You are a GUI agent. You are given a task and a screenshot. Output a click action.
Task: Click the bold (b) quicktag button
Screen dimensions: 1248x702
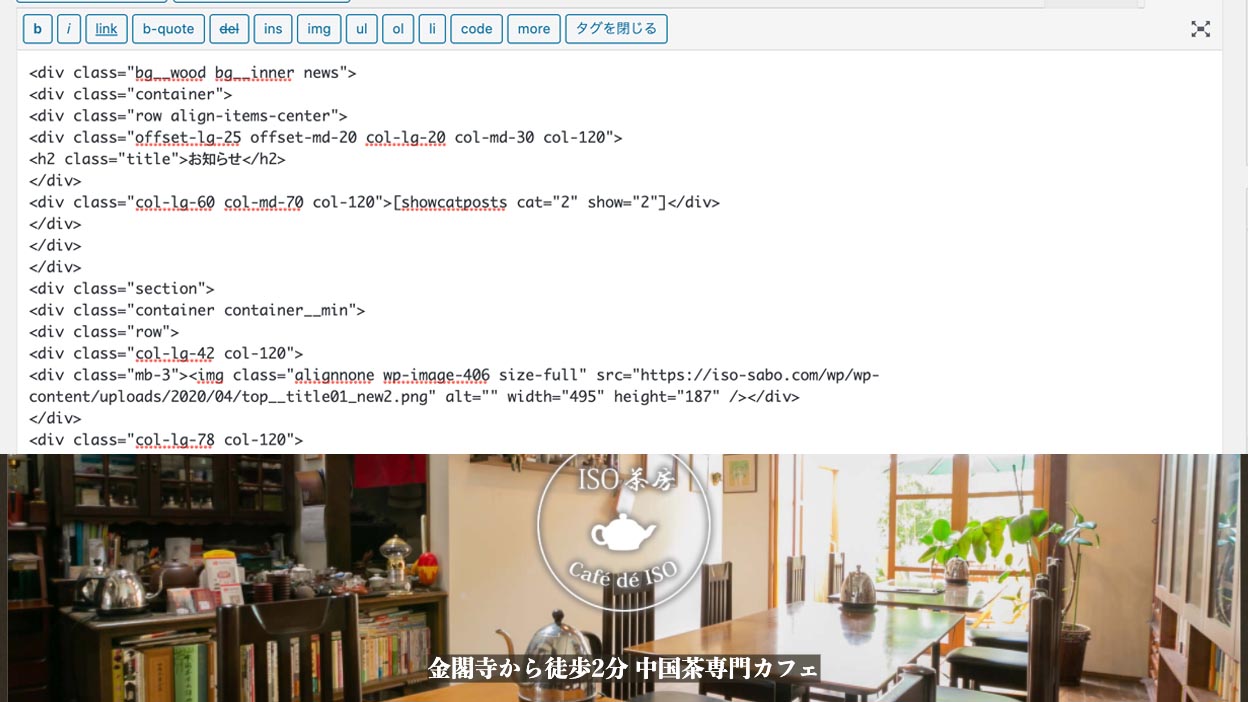[x=37, y=29]
